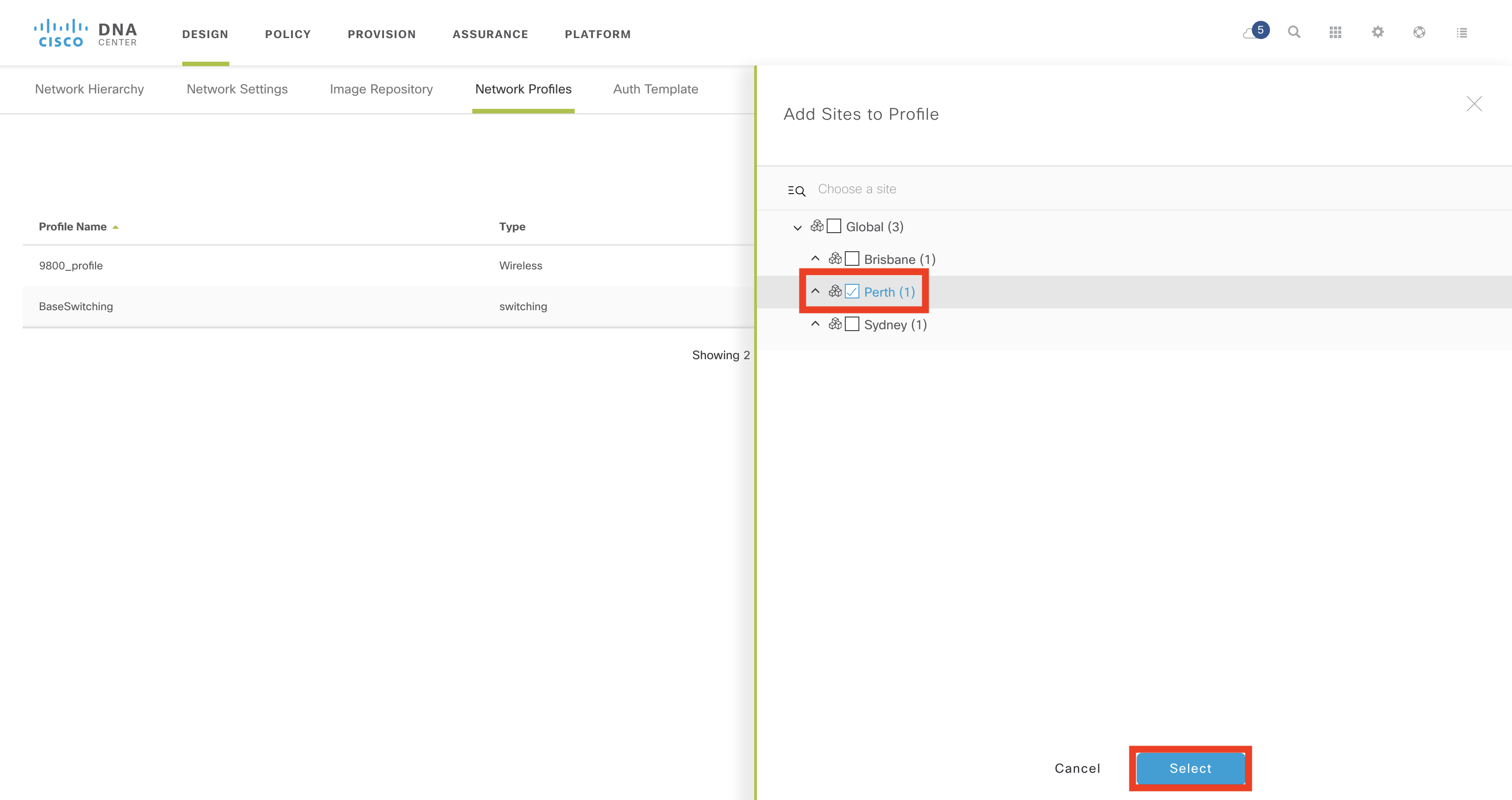
Task: Check the Sydney site checkbox
Action: tap(852, 324)
